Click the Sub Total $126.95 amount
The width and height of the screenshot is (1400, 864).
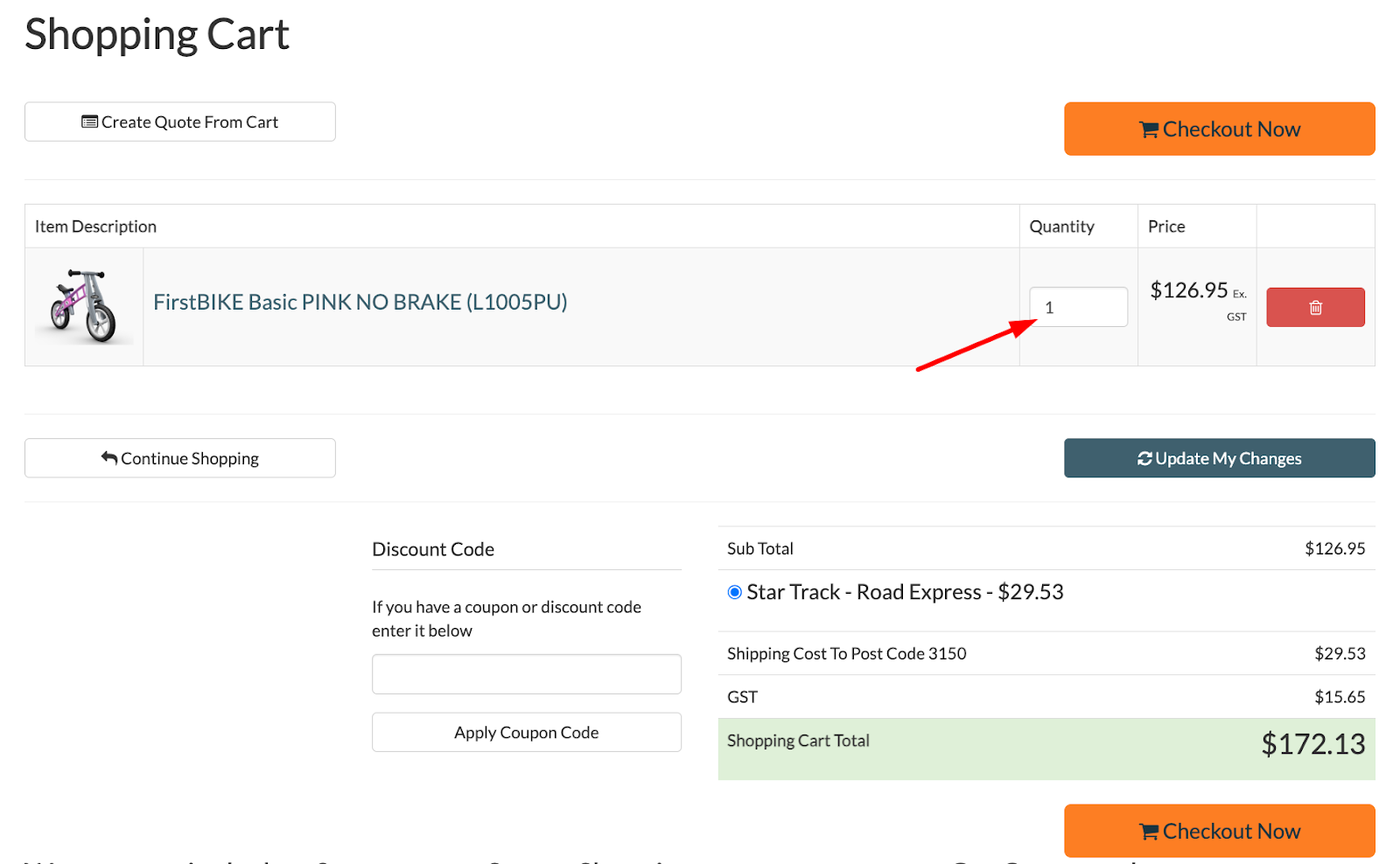tap(1335, 548)
